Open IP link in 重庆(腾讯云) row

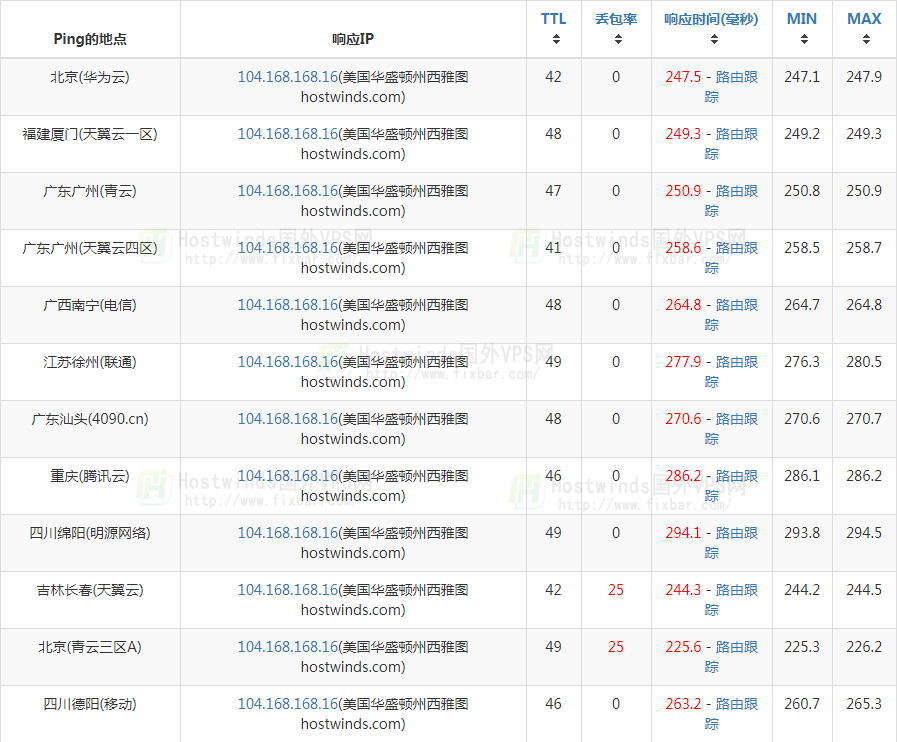tap(288, 476)
